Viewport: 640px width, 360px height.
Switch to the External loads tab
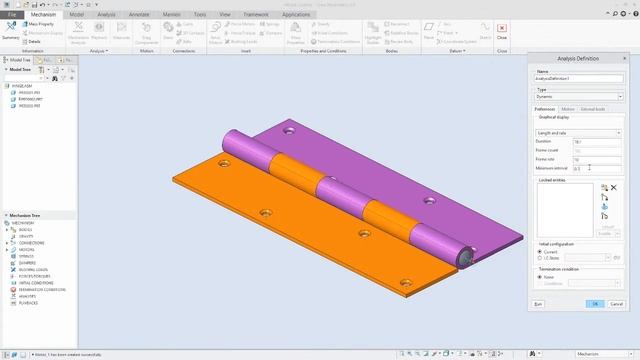[593, 109]
